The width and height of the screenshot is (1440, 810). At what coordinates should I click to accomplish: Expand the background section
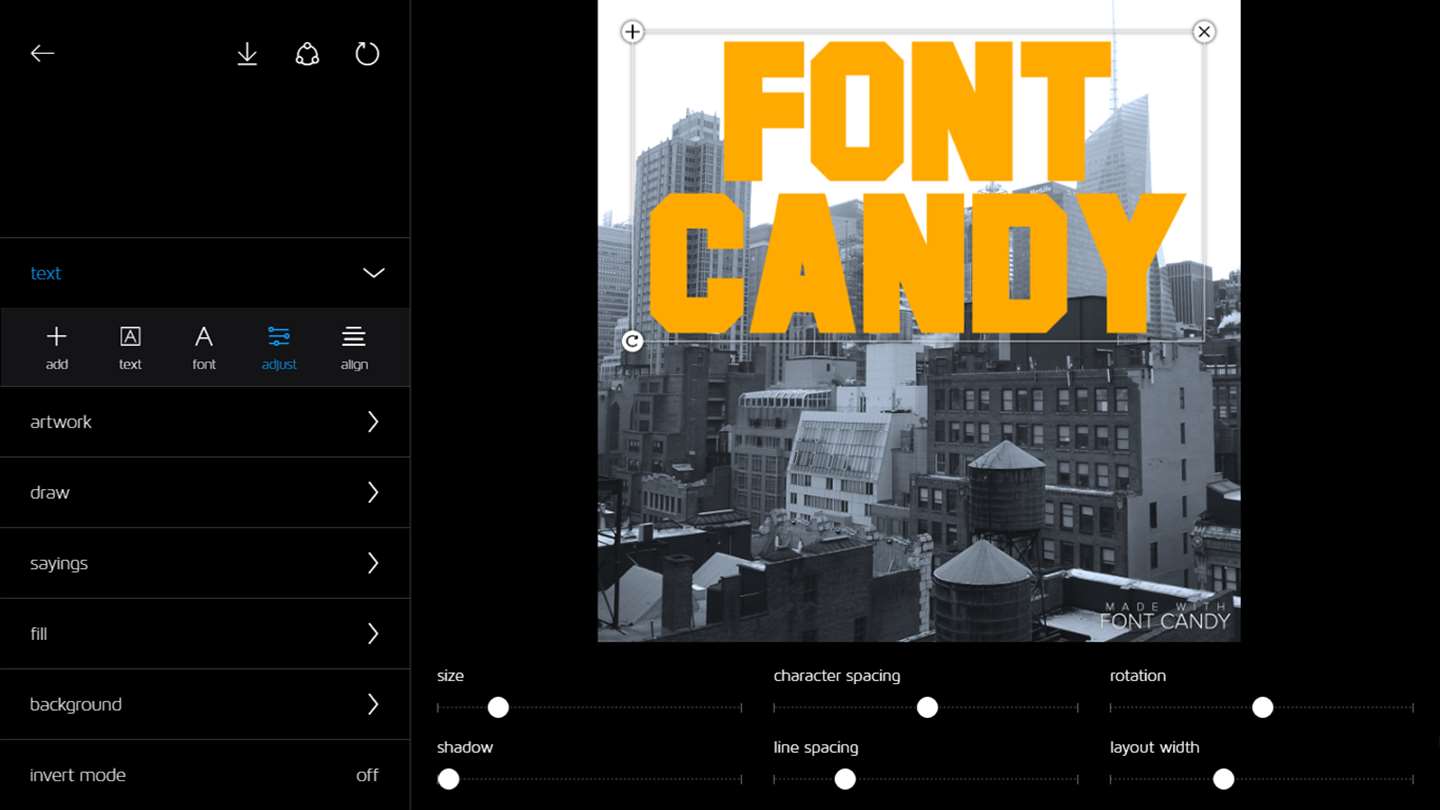[205, 704]
